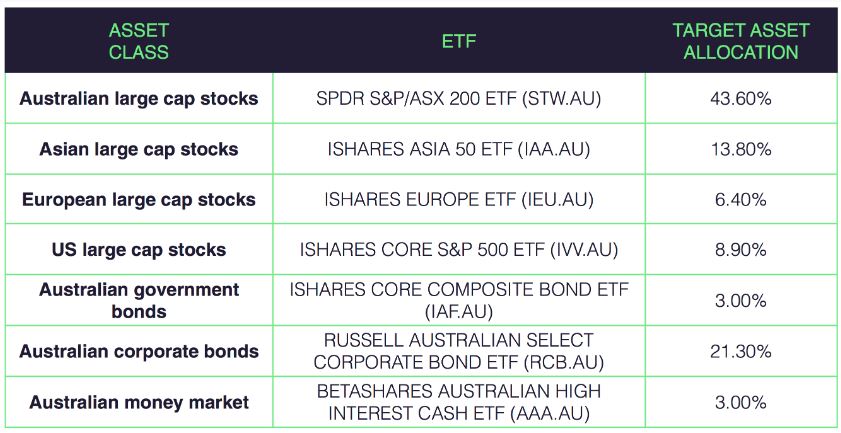Click the TARGET ASSET ALLOCATION header
The width and height of the screenshot is (841, 433).
[x=741, y=41]
